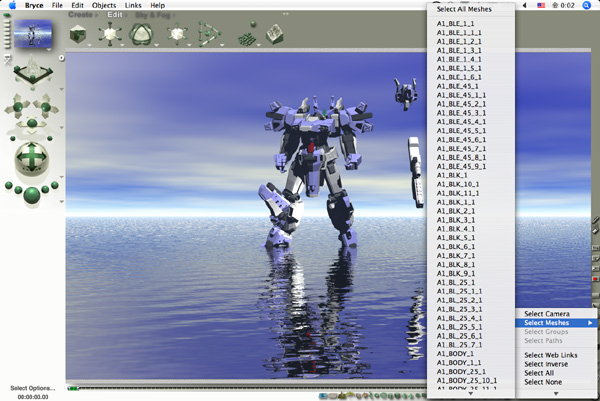Click the View Control terrain diorama
Image resolution: width=600 pixels, height=401 pixels.
(33, 72)
